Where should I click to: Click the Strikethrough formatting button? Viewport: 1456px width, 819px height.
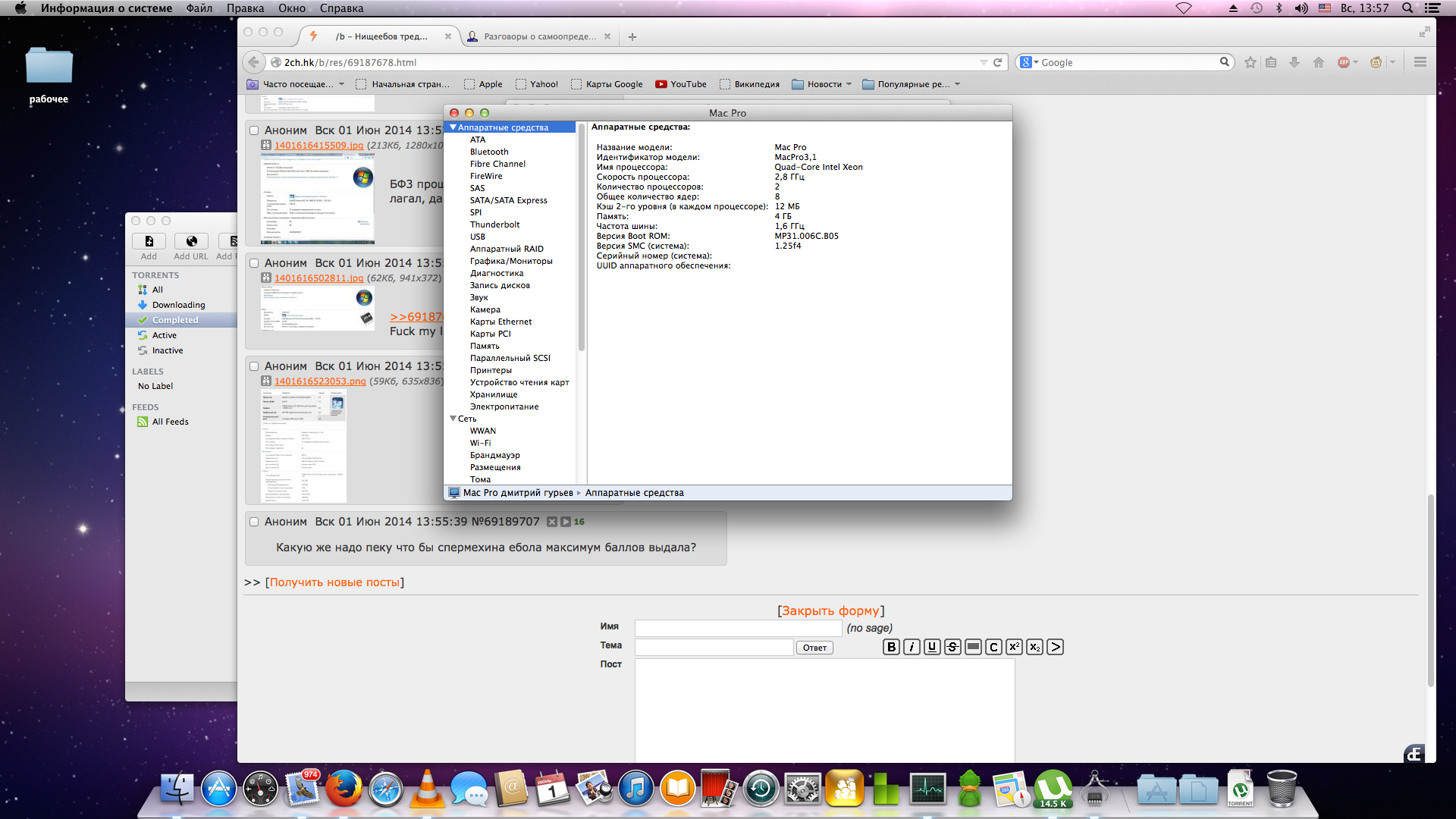(952, 647)
